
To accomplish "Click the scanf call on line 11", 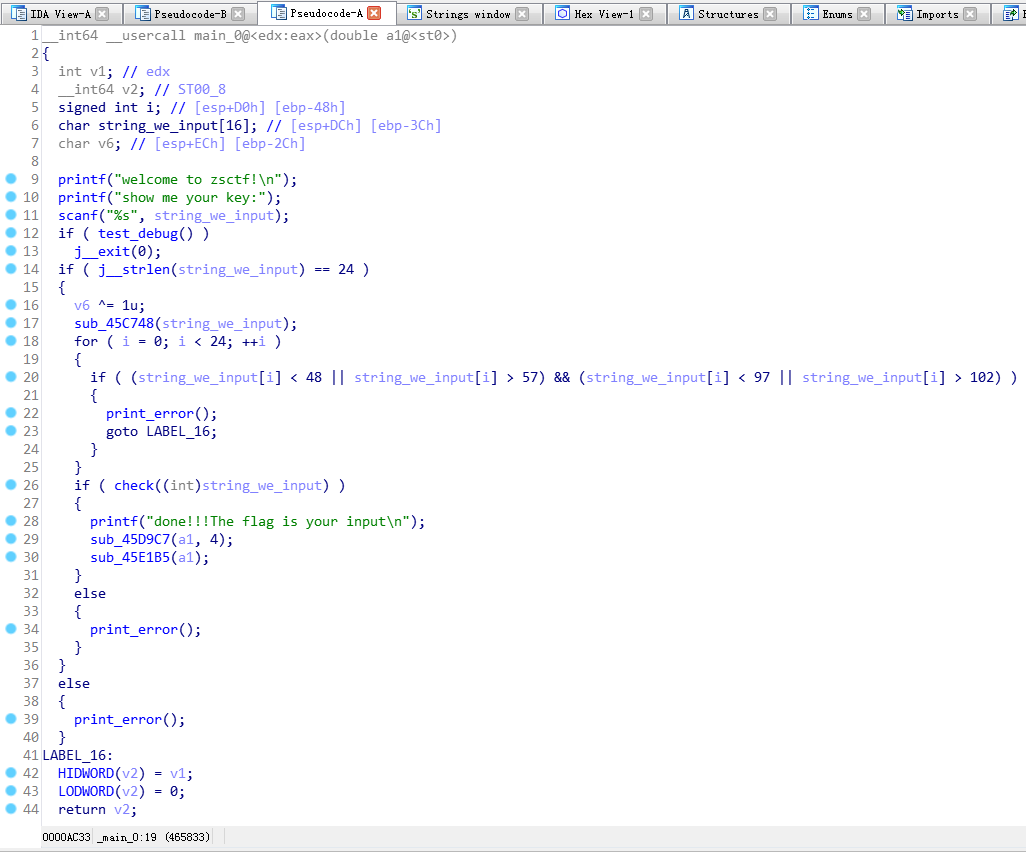I will click(x=77, y=215).
